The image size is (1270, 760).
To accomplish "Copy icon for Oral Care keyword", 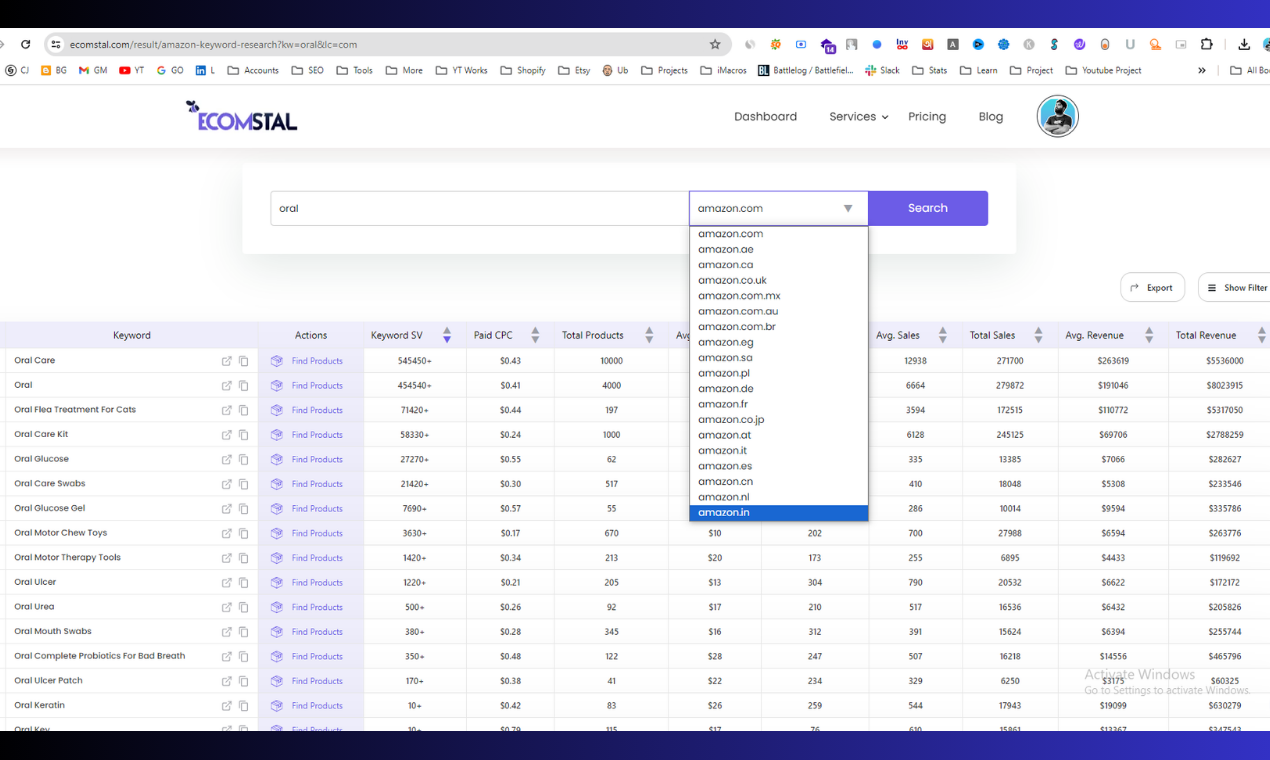I will [243, 361].
